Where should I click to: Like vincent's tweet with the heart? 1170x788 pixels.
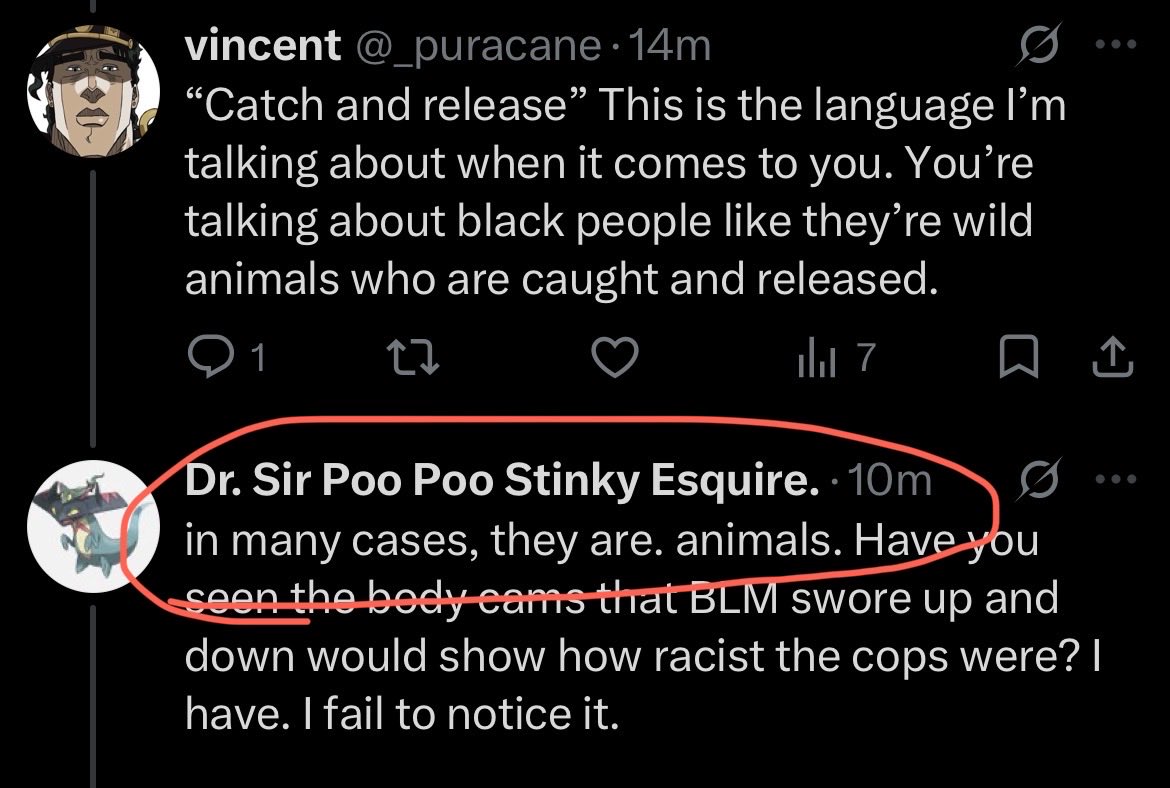pos(615,357)
